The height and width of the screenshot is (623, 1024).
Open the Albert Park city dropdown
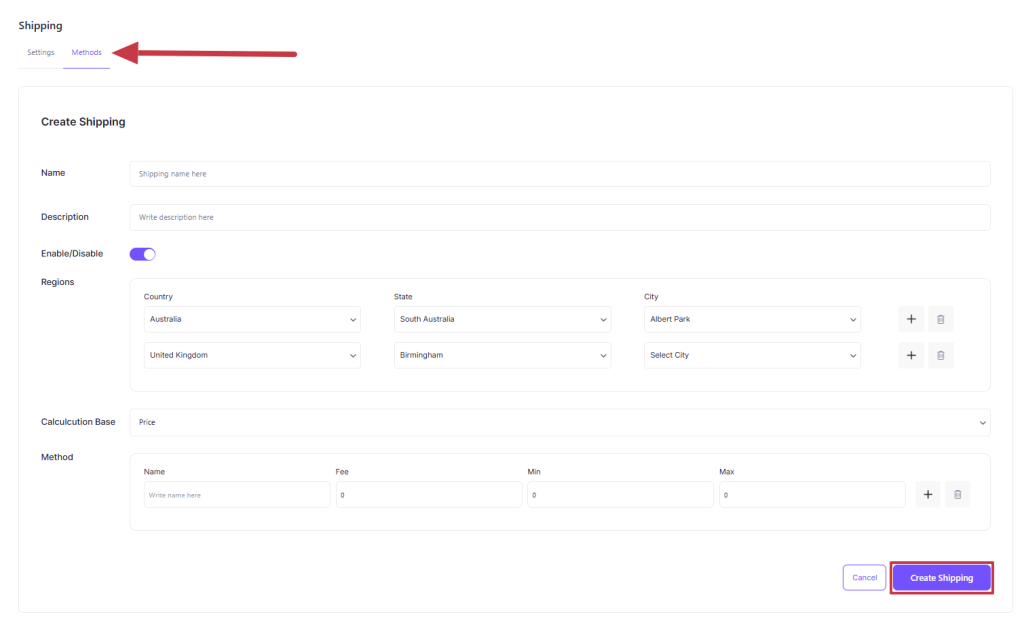point(752,319)
